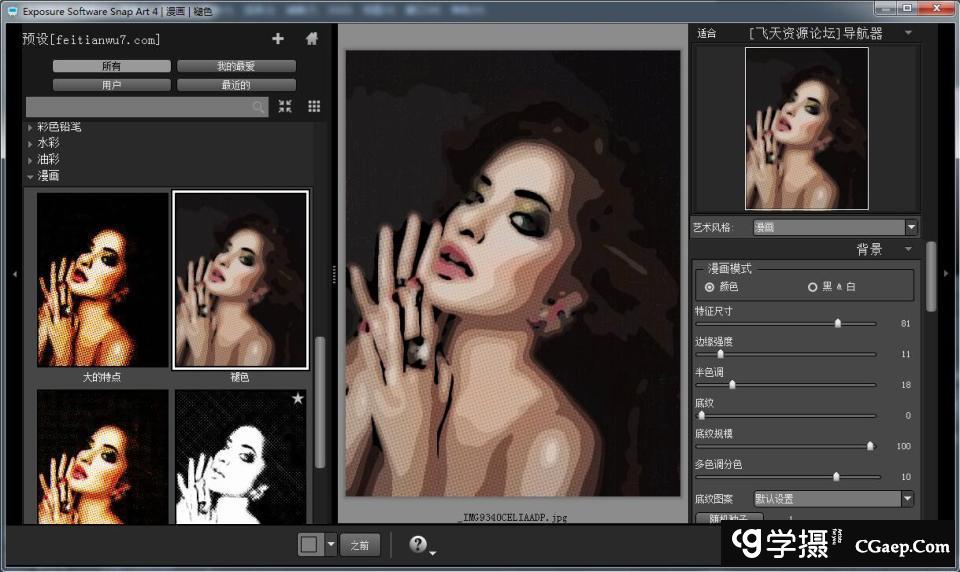This screenshot has width=960, height=572.
Task: Click the preview layout square icon
Action: pos(310,545)
